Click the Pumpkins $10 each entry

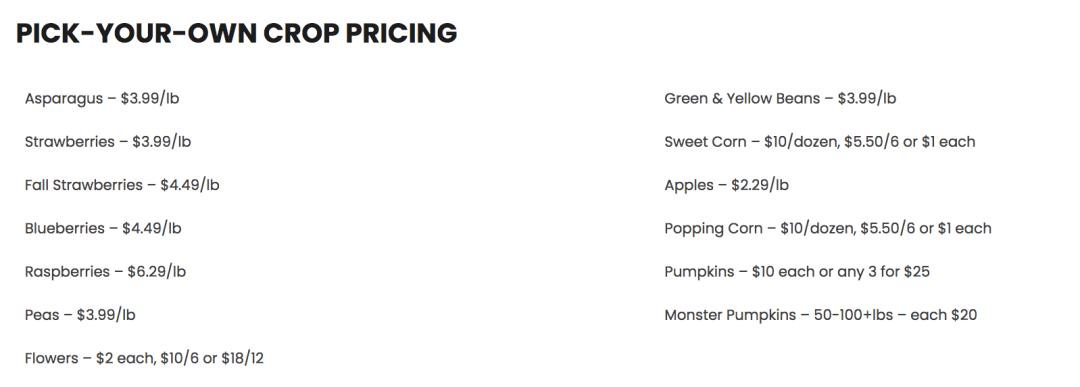point(797,272)
